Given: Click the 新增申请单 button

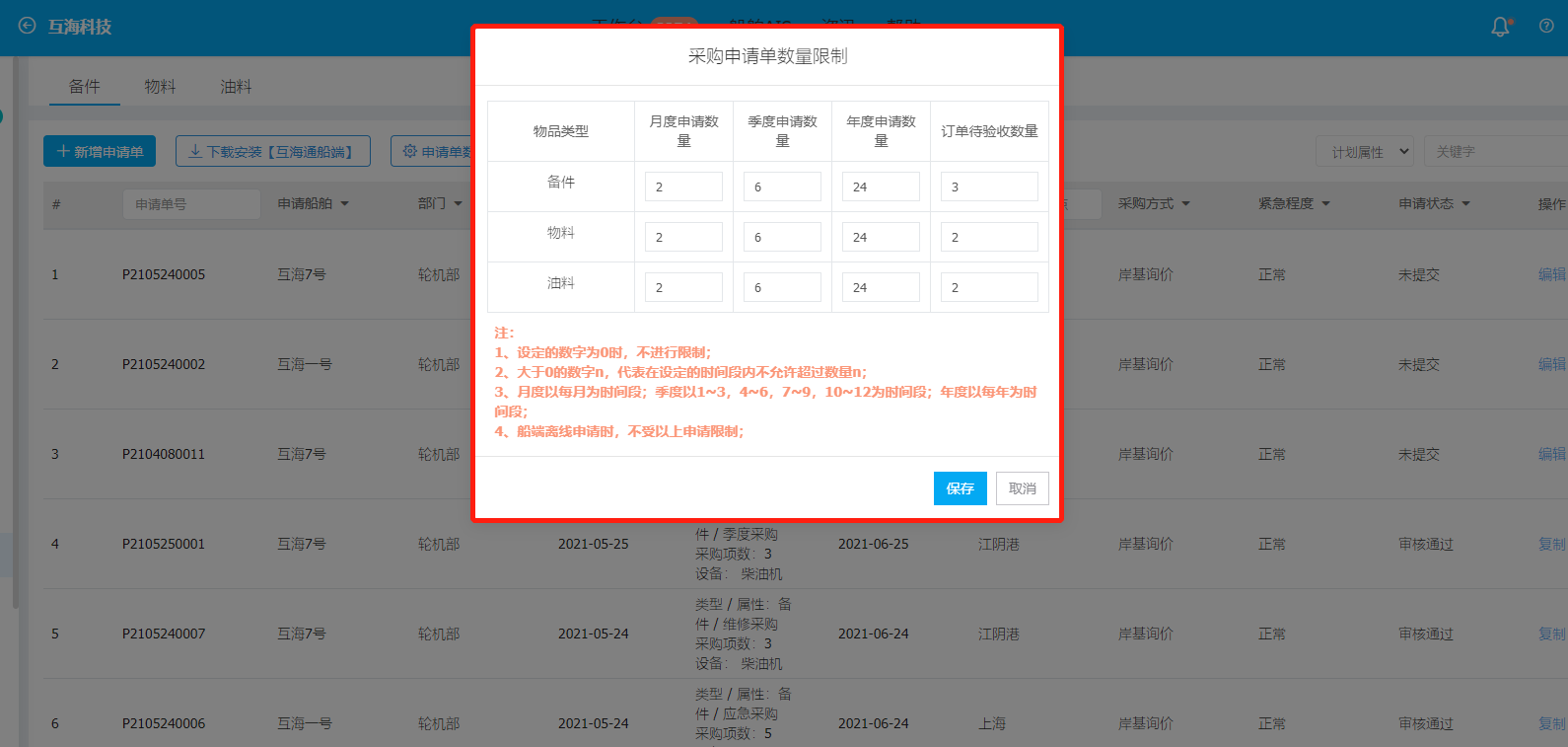Looking at the screenshot, I should point(100,151).
